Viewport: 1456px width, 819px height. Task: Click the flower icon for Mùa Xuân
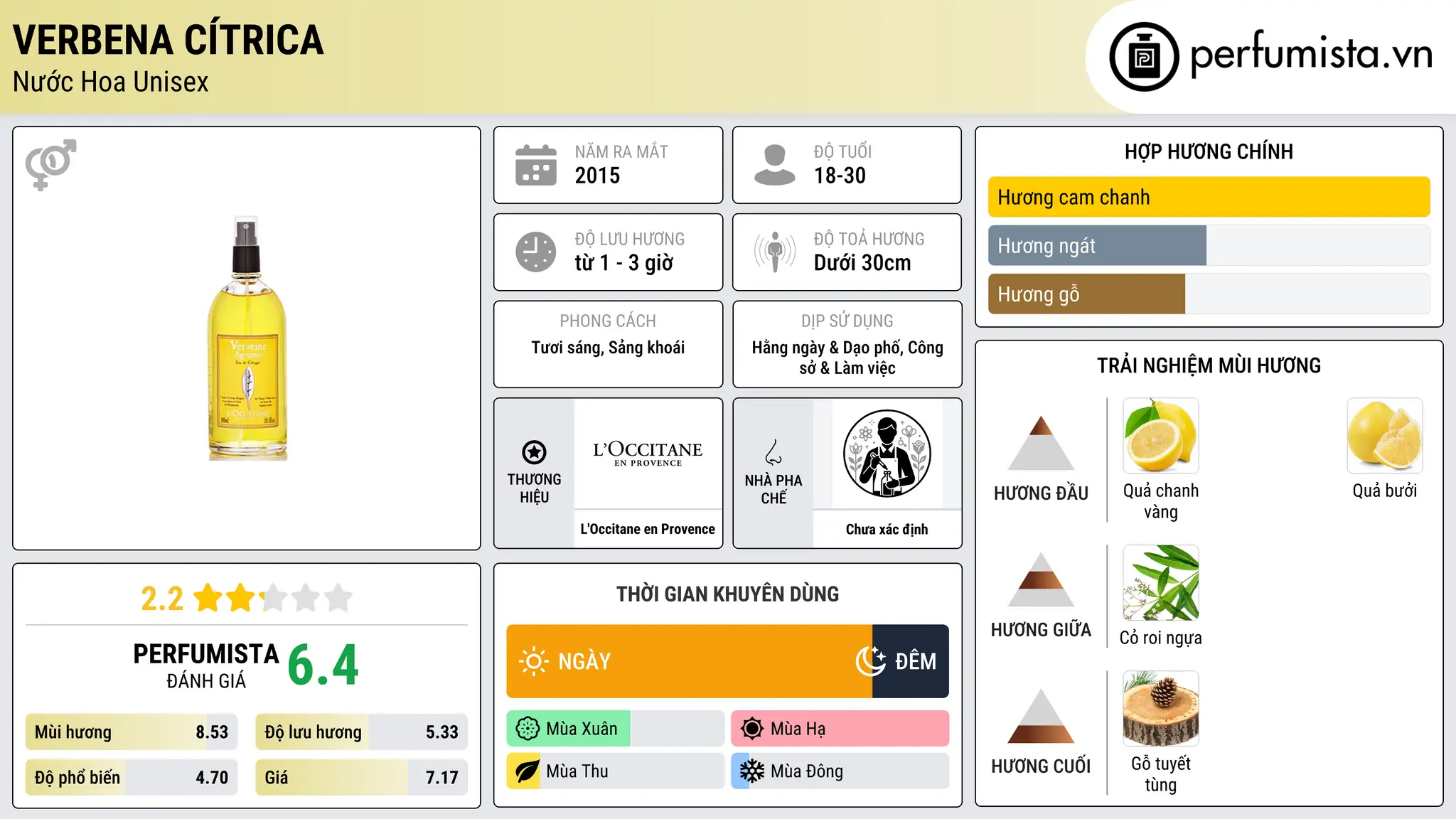click(x=528, y=729)
